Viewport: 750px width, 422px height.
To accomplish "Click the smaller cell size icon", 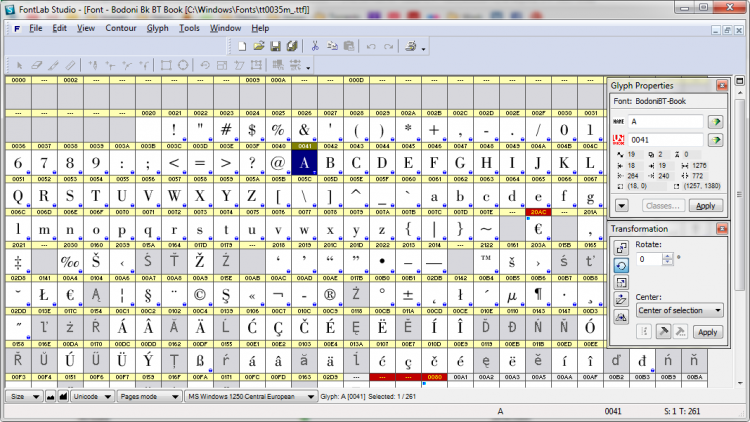I will click(x=50, y=397).
